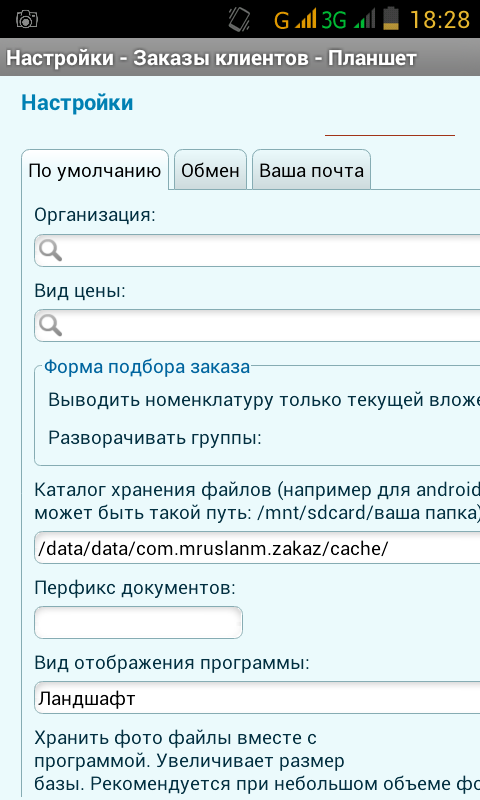Click the Перфикс документов label
This screenshot has height=800, width=480.
point(135,588)
